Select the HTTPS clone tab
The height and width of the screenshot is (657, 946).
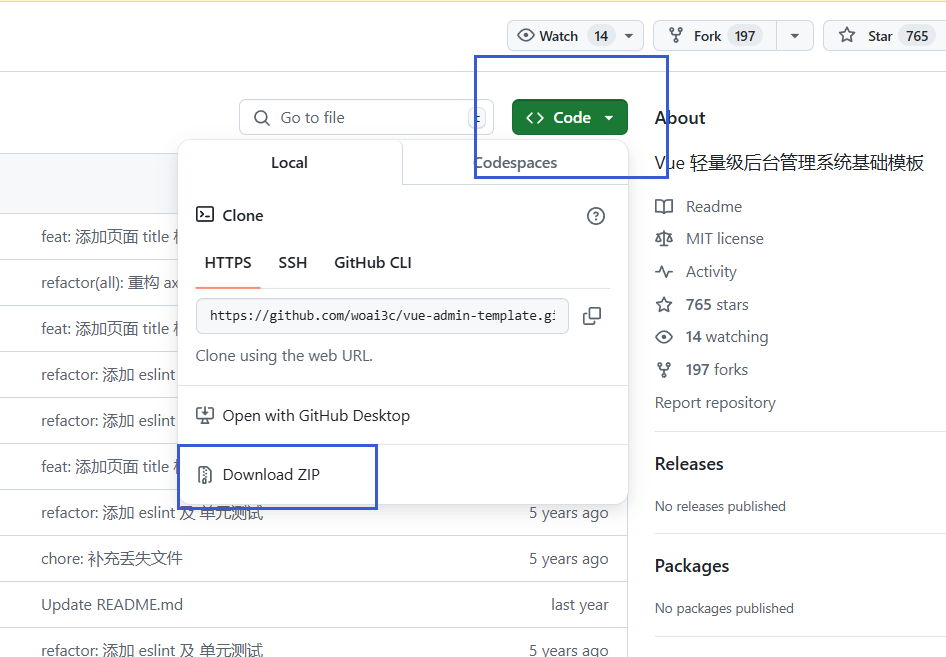coord(228,263)
